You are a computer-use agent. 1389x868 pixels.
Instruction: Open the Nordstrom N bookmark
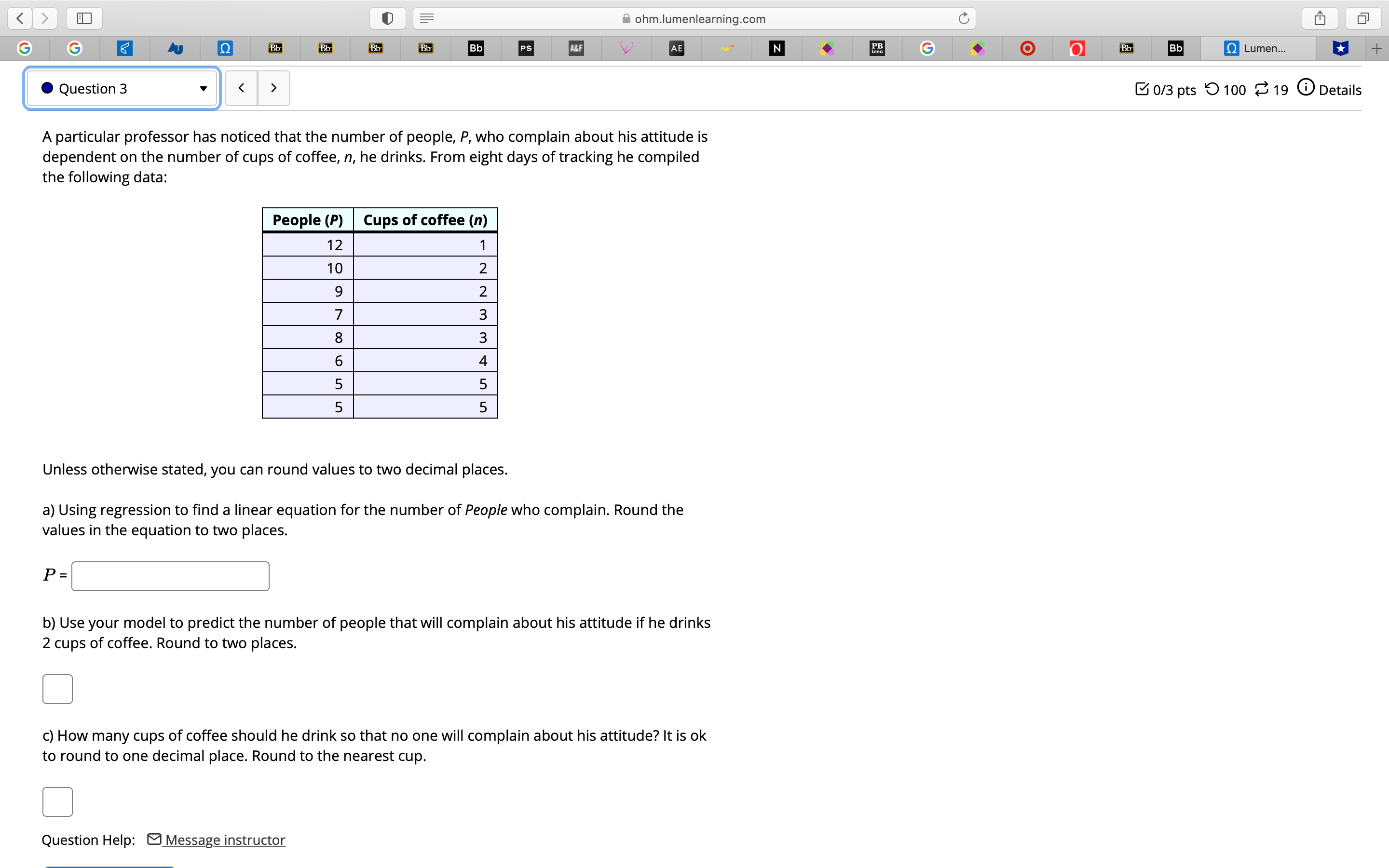(776, 48)
